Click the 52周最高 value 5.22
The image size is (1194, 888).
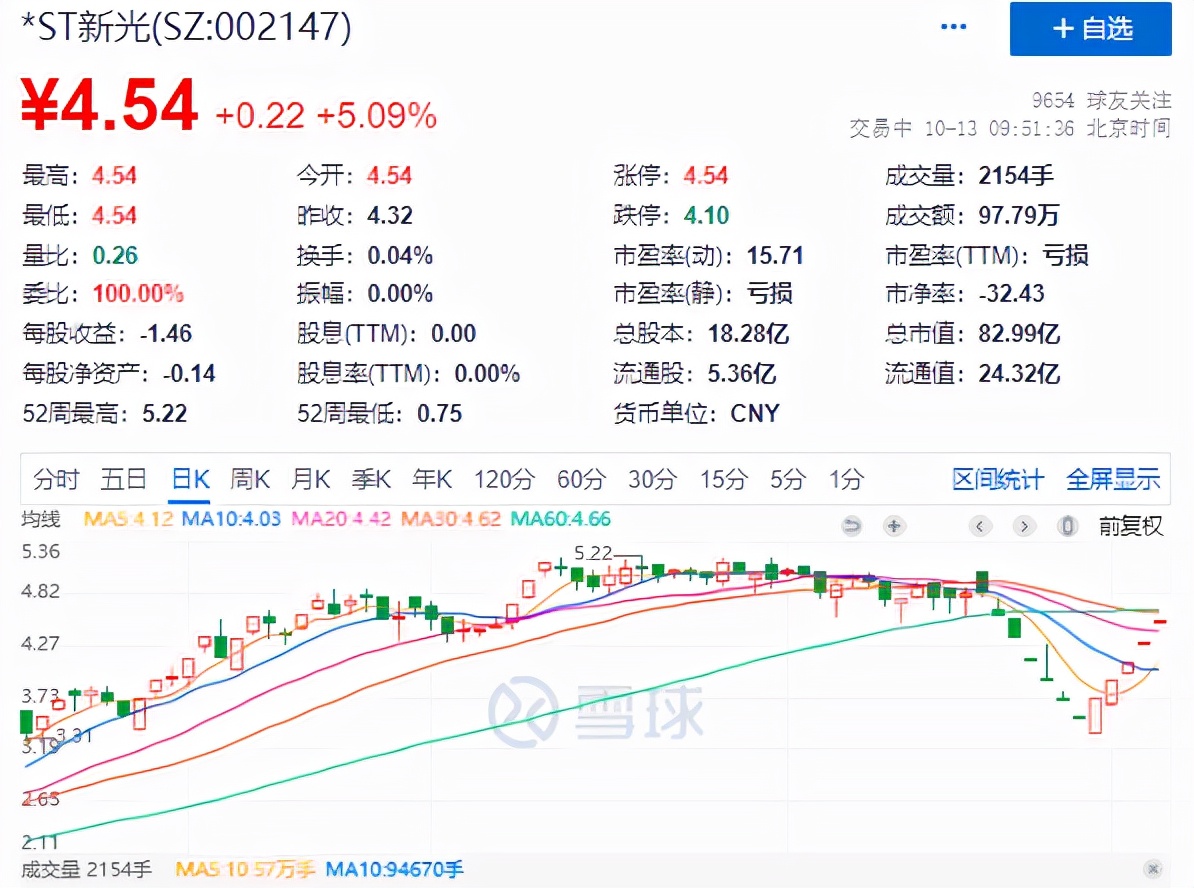pyautogui.click(x=164, y=414)
